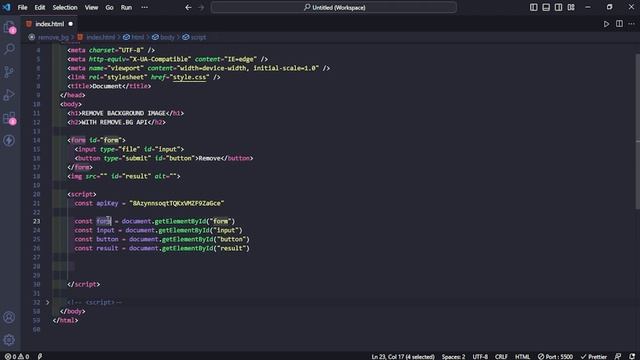Open the Extensions view
The image size is (640, 360).
(x=9, y=118)
